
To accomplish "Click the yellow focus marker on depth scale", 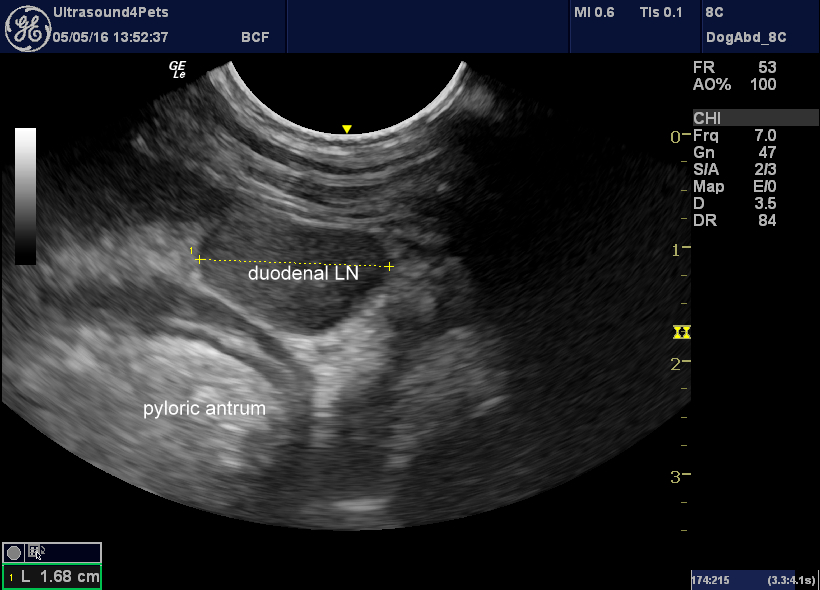I will pyautogui.click(x=682, y=333).
